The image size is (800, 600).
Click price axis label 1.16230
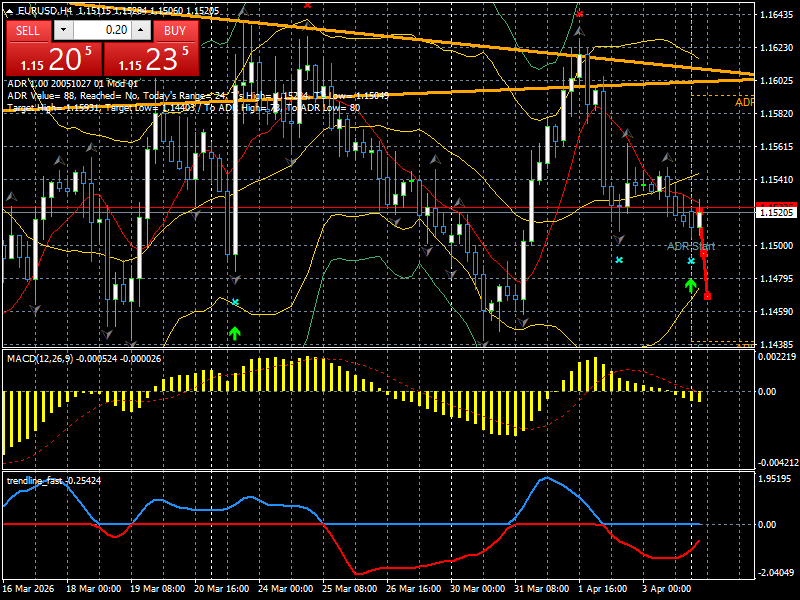[x=777, y=47]
